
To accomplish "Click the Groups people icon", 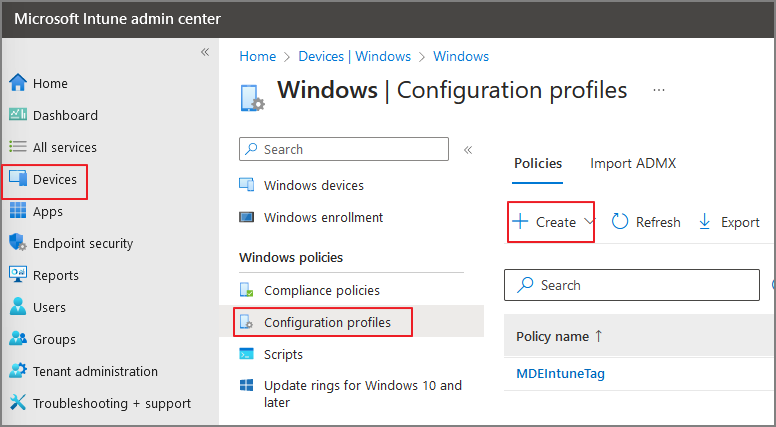I will (x=18, y=338).
